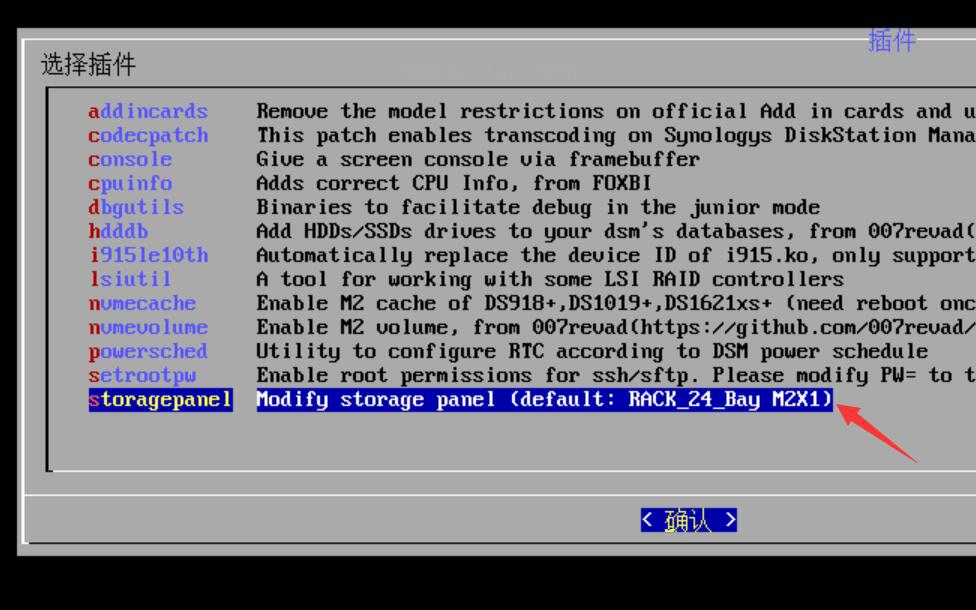
Task: Pick the lsiutil plugin entry
Action: click(130, 279)
